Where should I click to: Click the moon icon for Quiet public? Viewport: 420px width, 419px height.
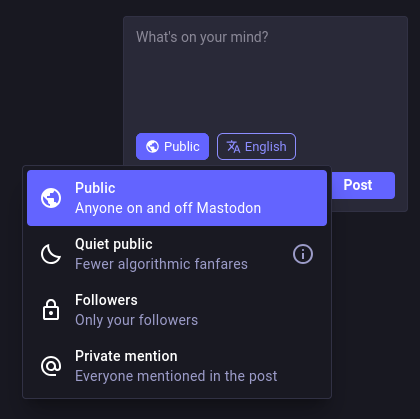(51, 254)
